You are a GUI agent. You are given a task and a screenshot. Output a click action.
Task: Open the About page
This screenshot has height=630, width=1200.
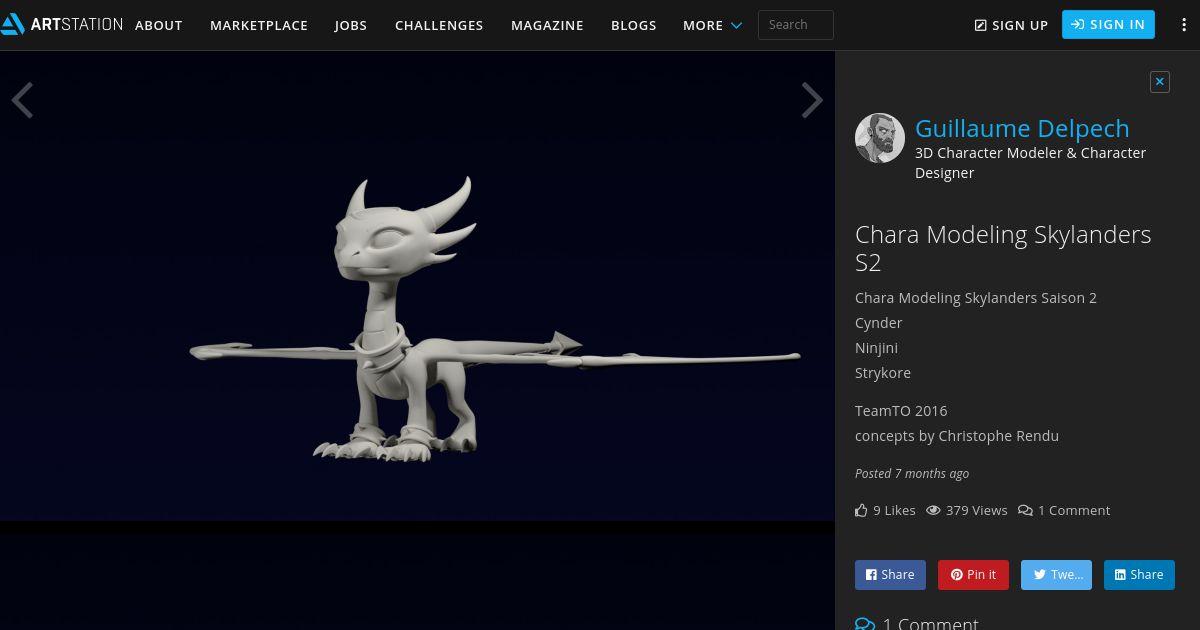pyautogui.click(x=159, y=25)
